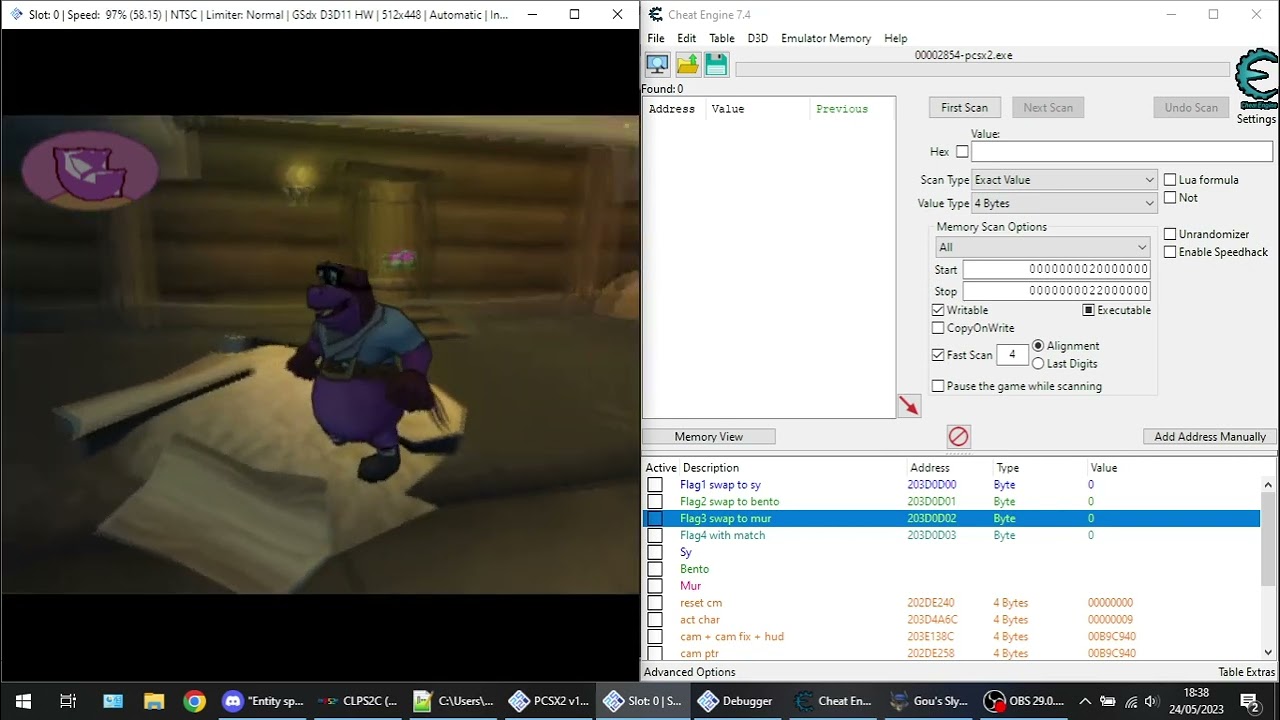The height and width of the screenshot is (720, 1280).
Task: Switch to Gou's Sly taskbar window
Action: [929, 701]
